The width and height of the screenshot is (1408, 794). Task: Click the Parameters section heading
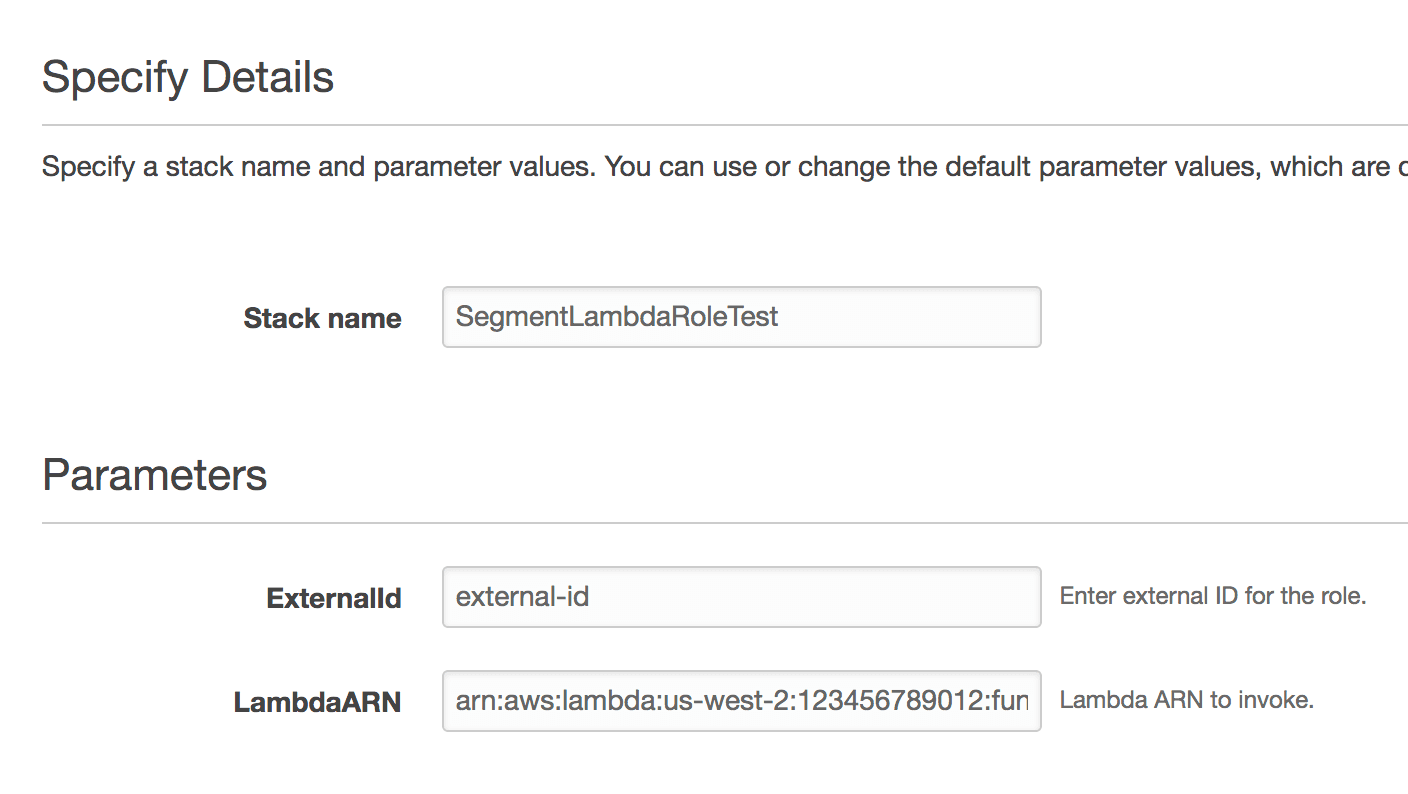point(154,474)
